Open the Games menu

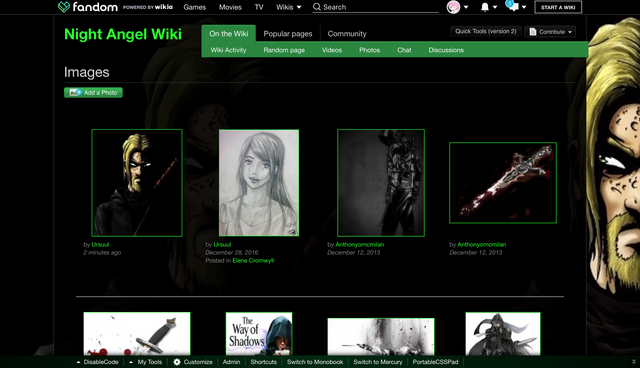point(195,7)
